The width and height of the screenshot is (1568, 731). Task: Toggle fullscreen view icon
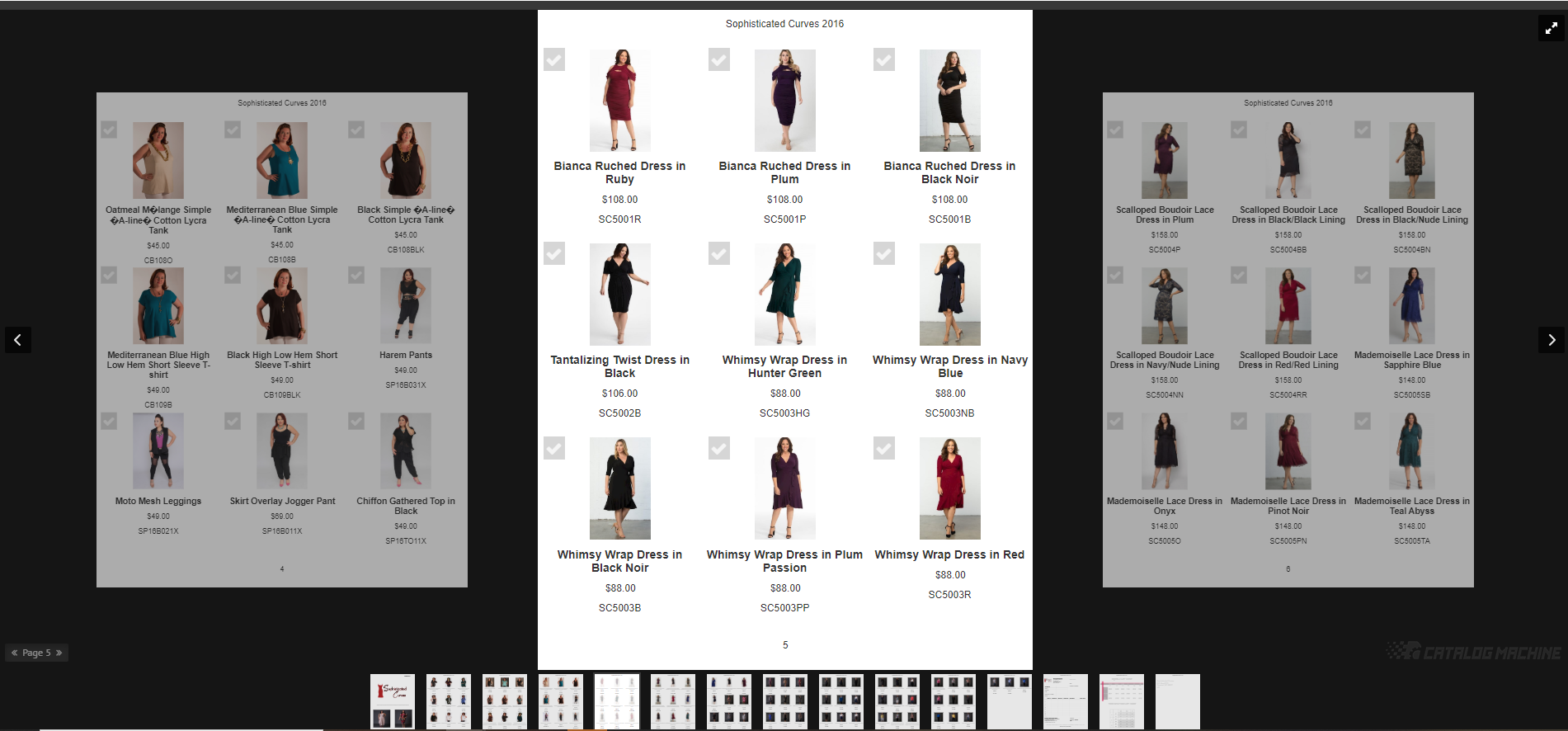pos(1552,28)
